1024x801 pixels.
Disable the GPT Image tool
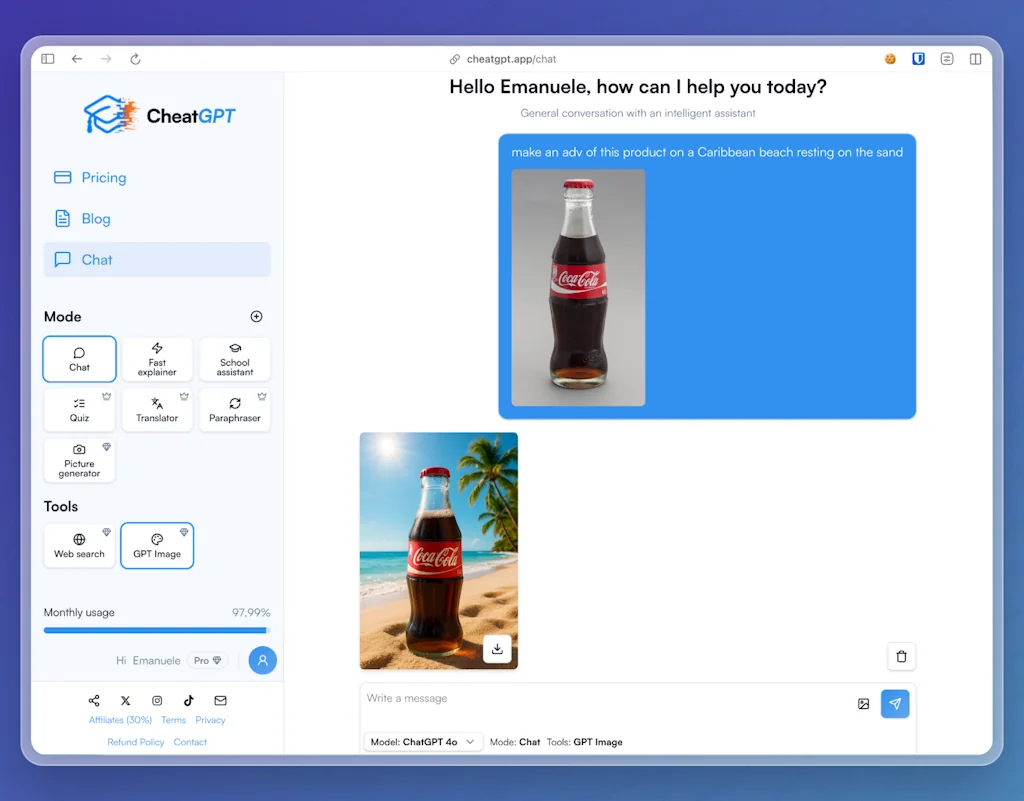click(x=157, y=546)
